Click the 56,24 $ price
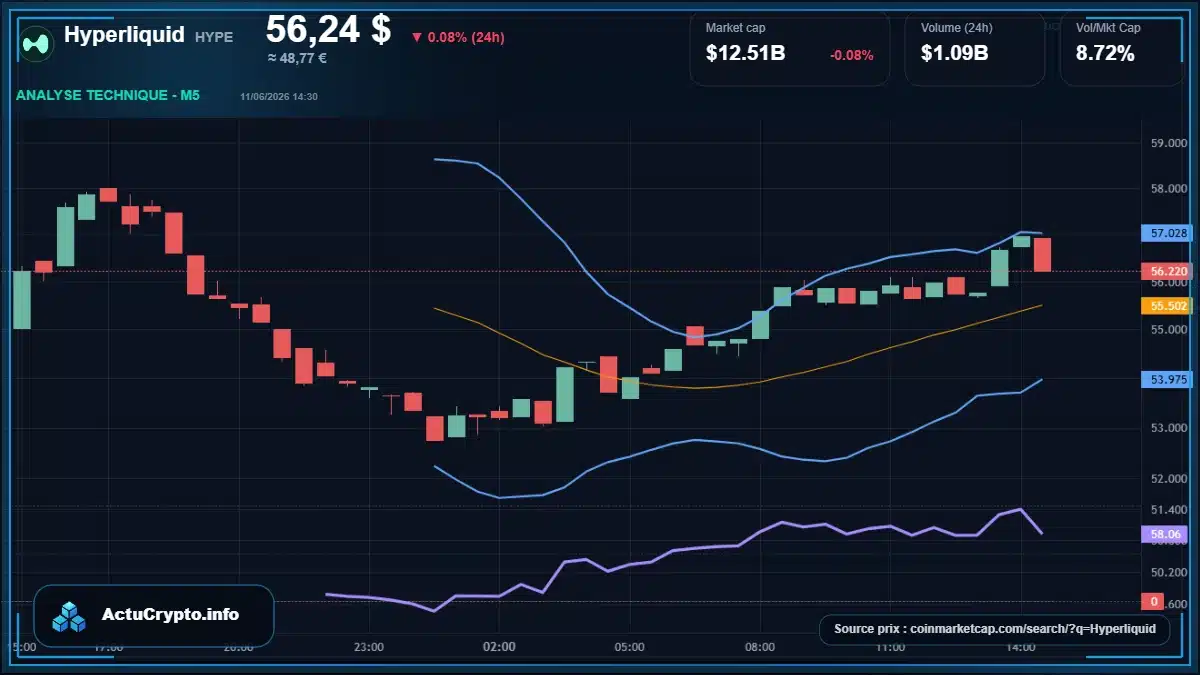The image size is (1200, 675). tap(328, 29)
